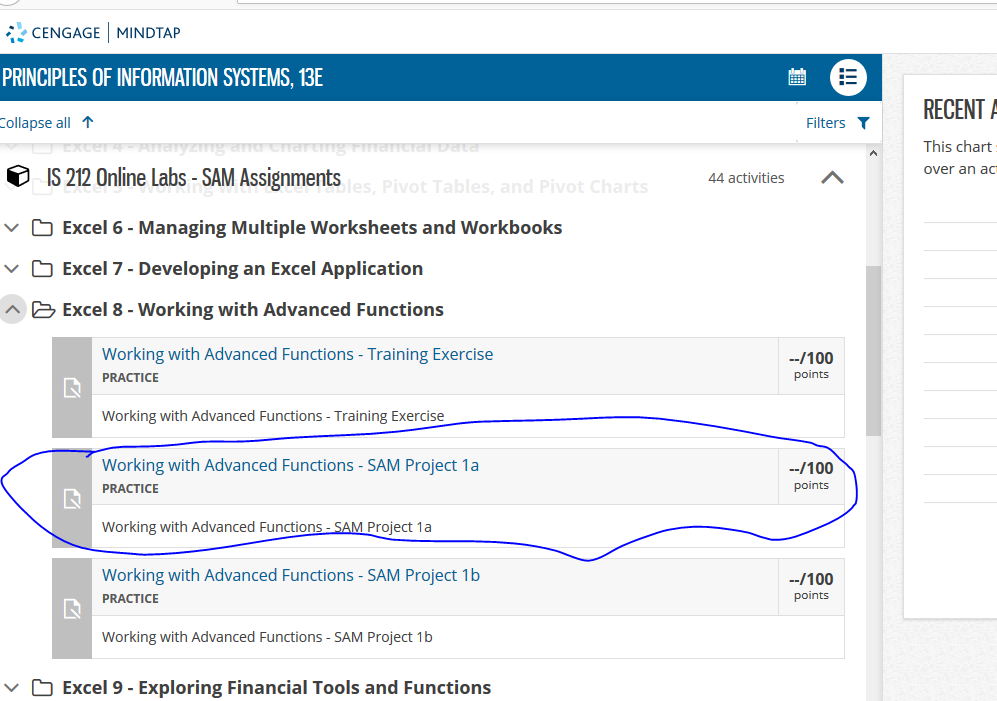
Task: Click the Excel 6 folder icon
Action: (42, 228)
